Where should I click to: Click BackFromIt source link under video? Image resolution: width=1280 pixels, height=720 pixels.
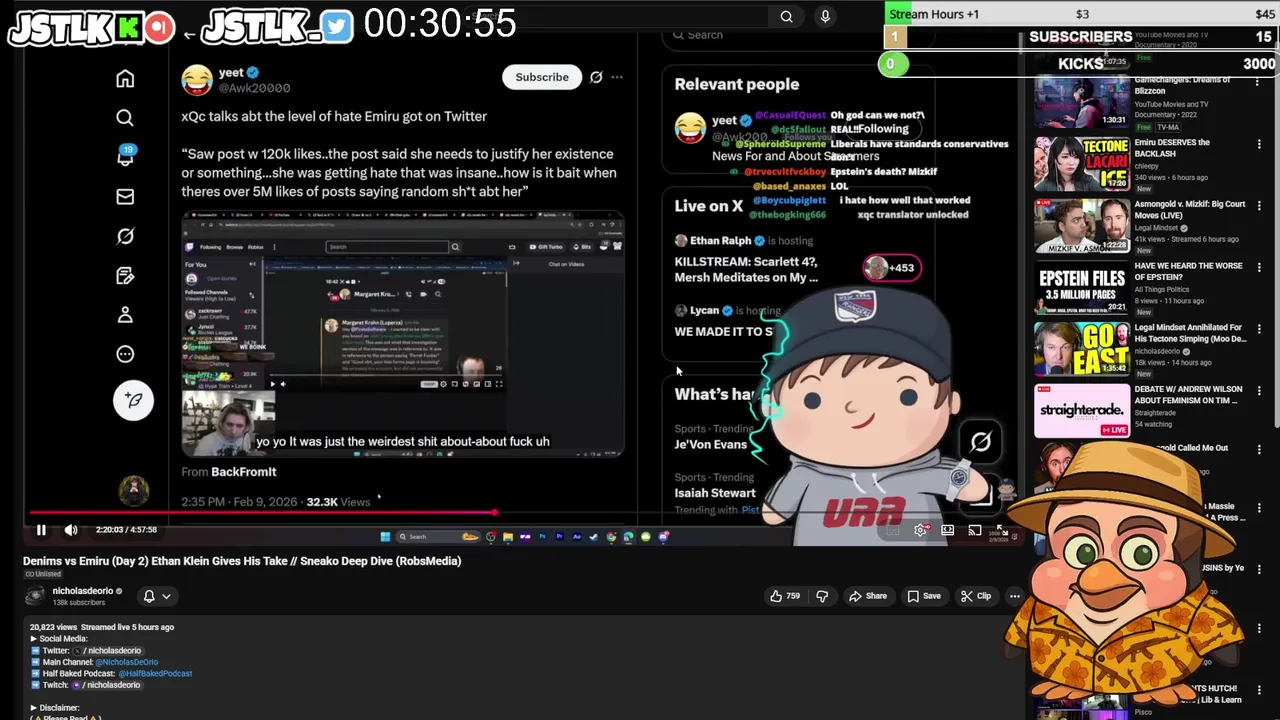243,472
